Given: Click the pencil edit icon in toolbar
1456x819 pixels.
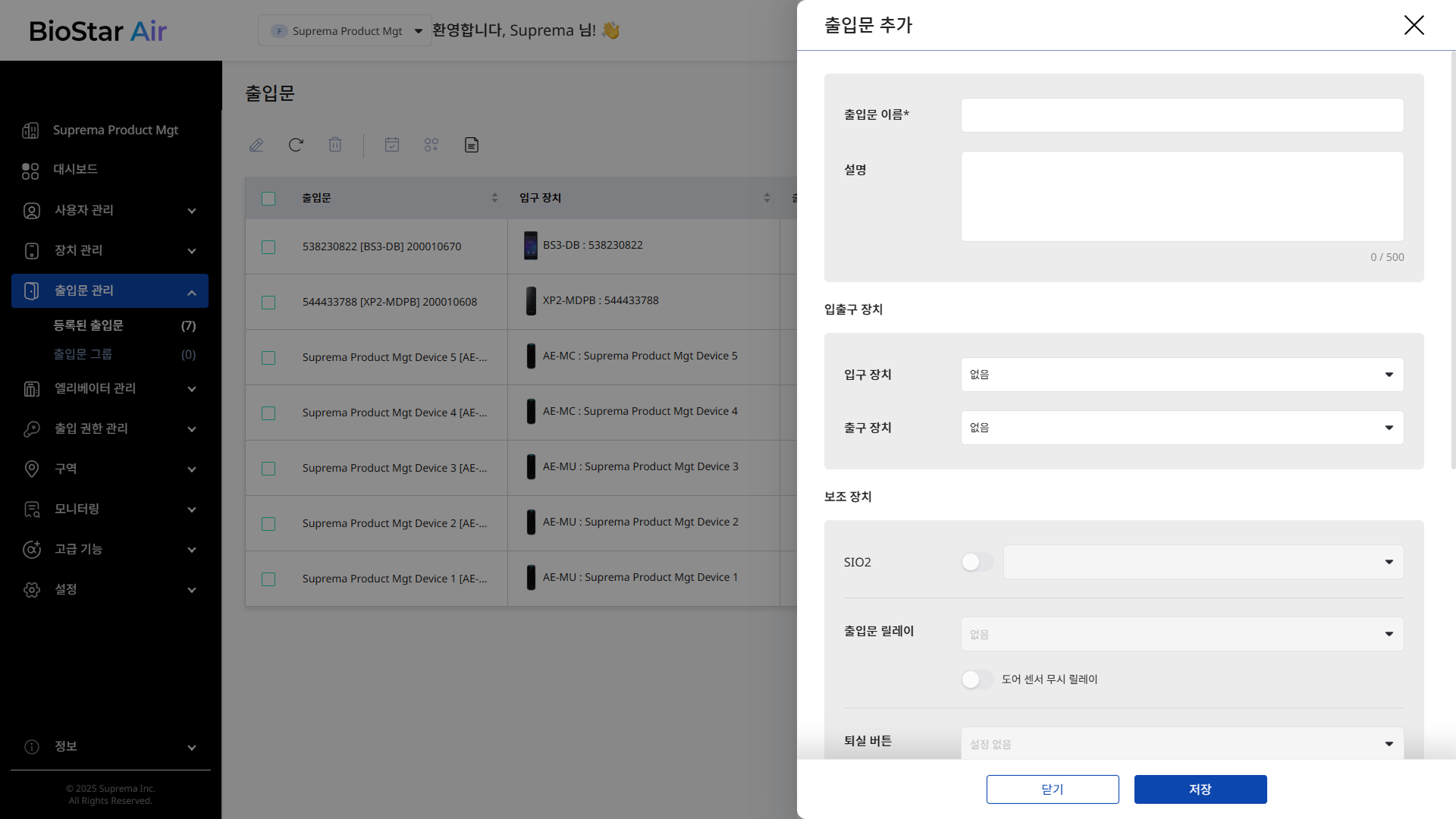Looking at the screenshot, I should click(x=256, y=145).
